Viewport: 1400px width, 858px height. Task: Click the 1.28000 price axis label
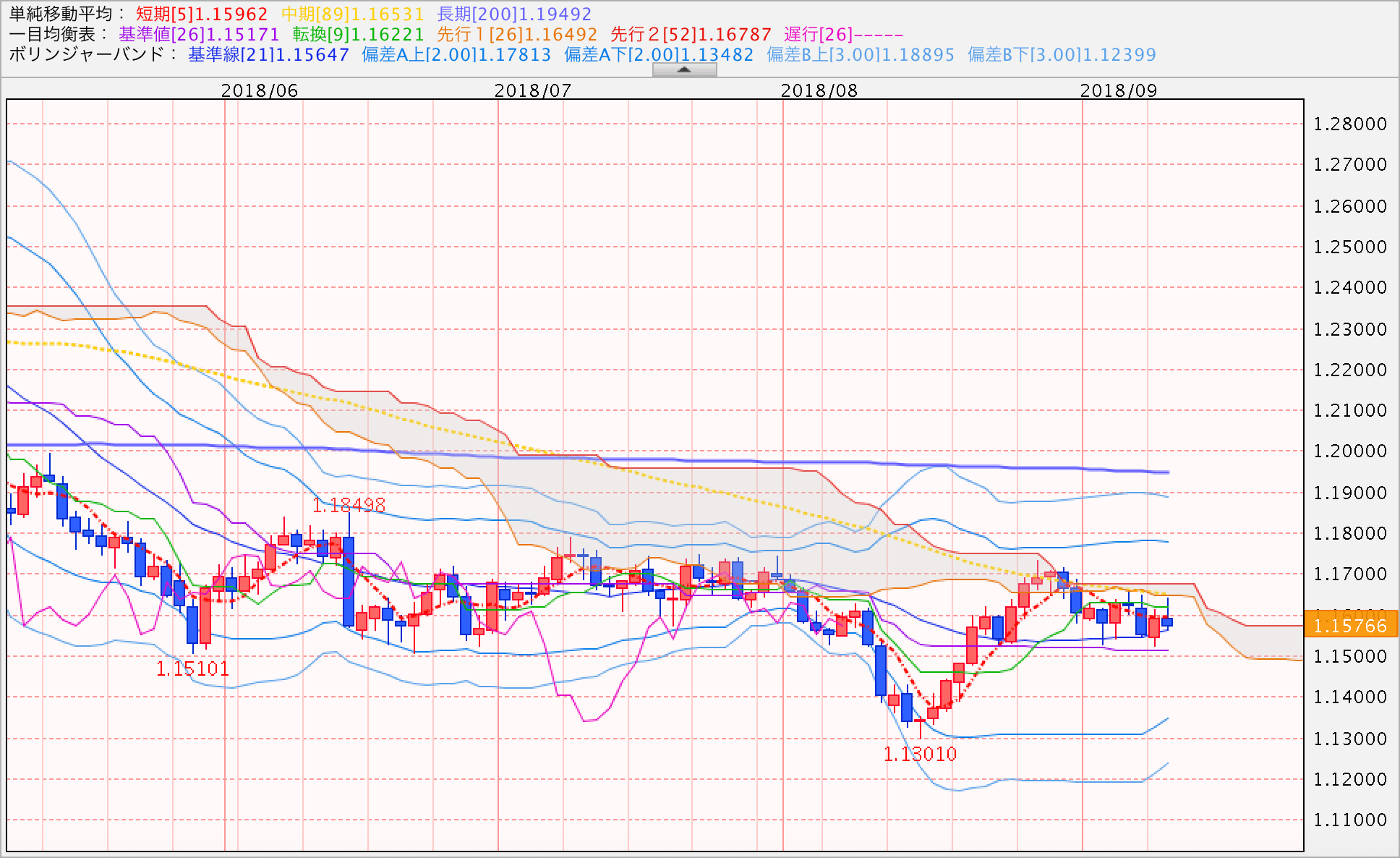coord(1350,124)
